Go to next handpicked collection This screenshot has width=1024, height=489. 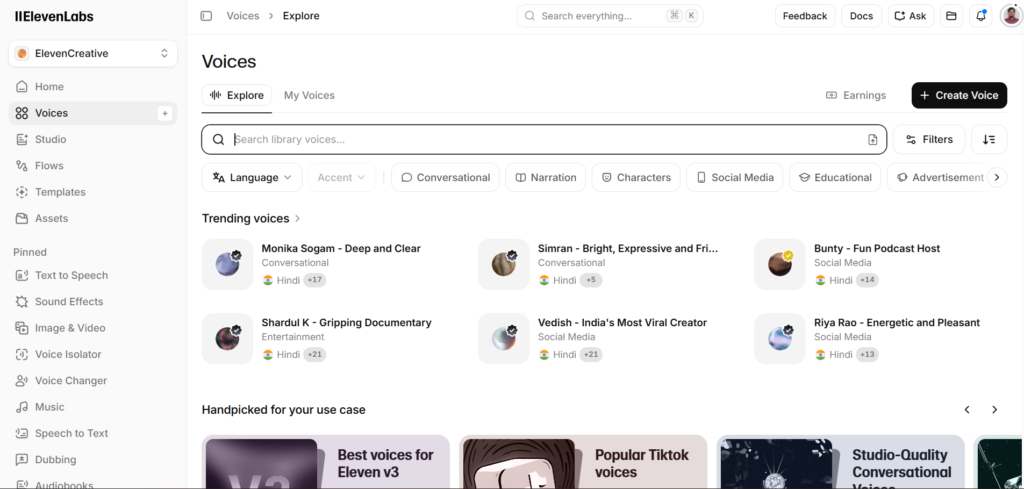[995, 410]
